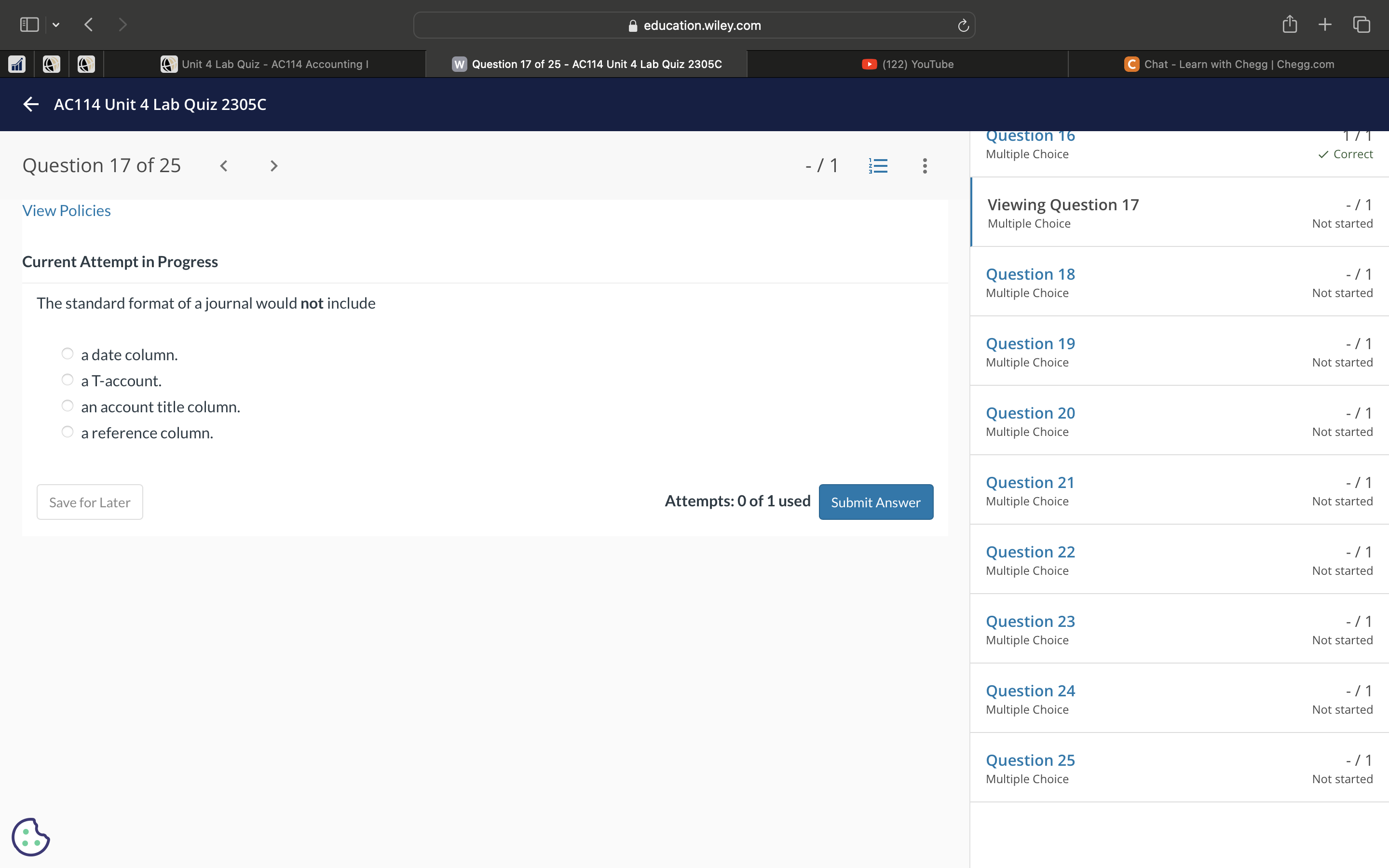Switch to the YouTube tab
This screenshot has height=868, width=1389.
point(908,64)
